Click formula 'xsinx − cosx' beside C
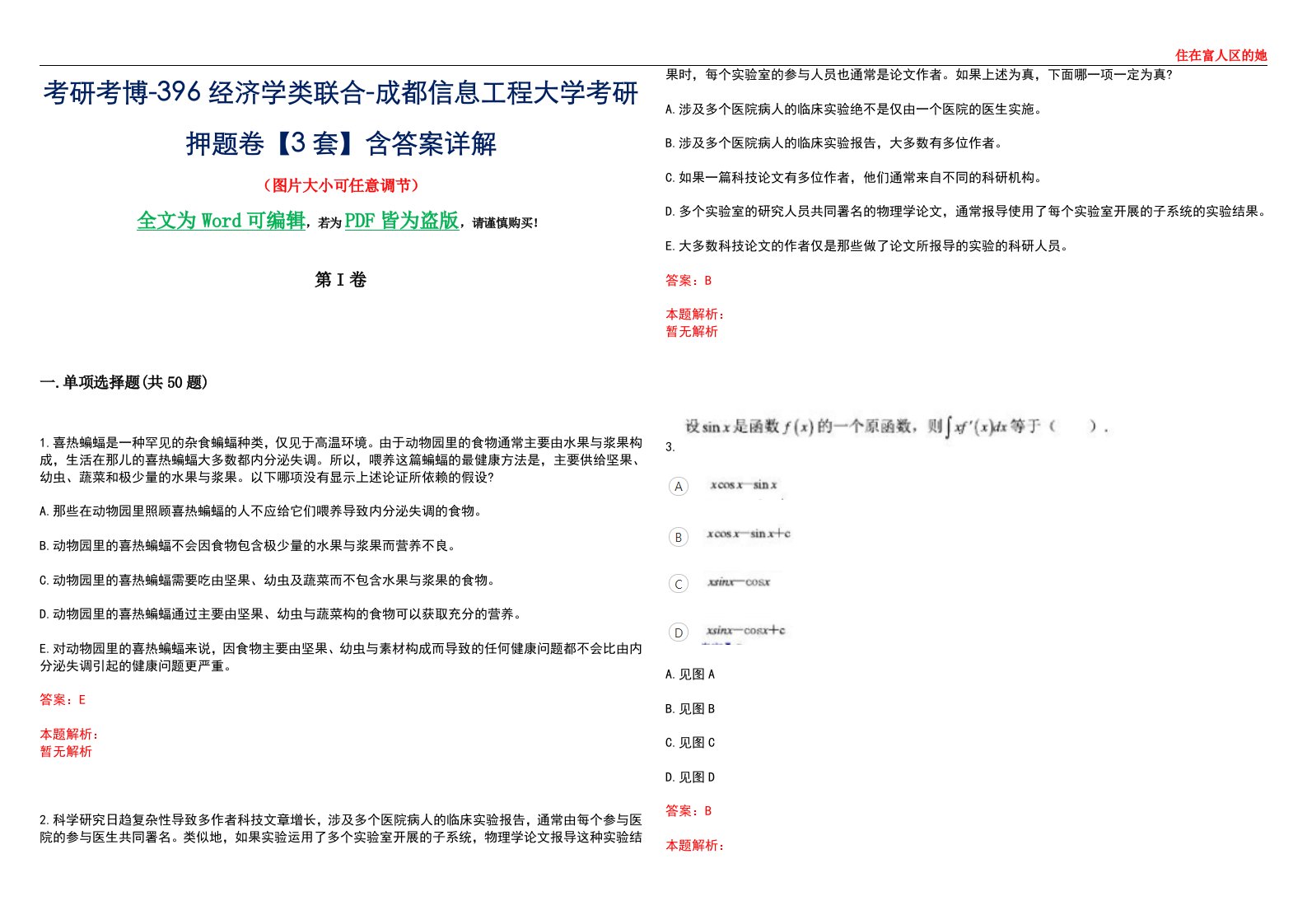Image resolution: width=1307 pixels, height=924 pixels. pyautogui.click(x=739, y=582)
